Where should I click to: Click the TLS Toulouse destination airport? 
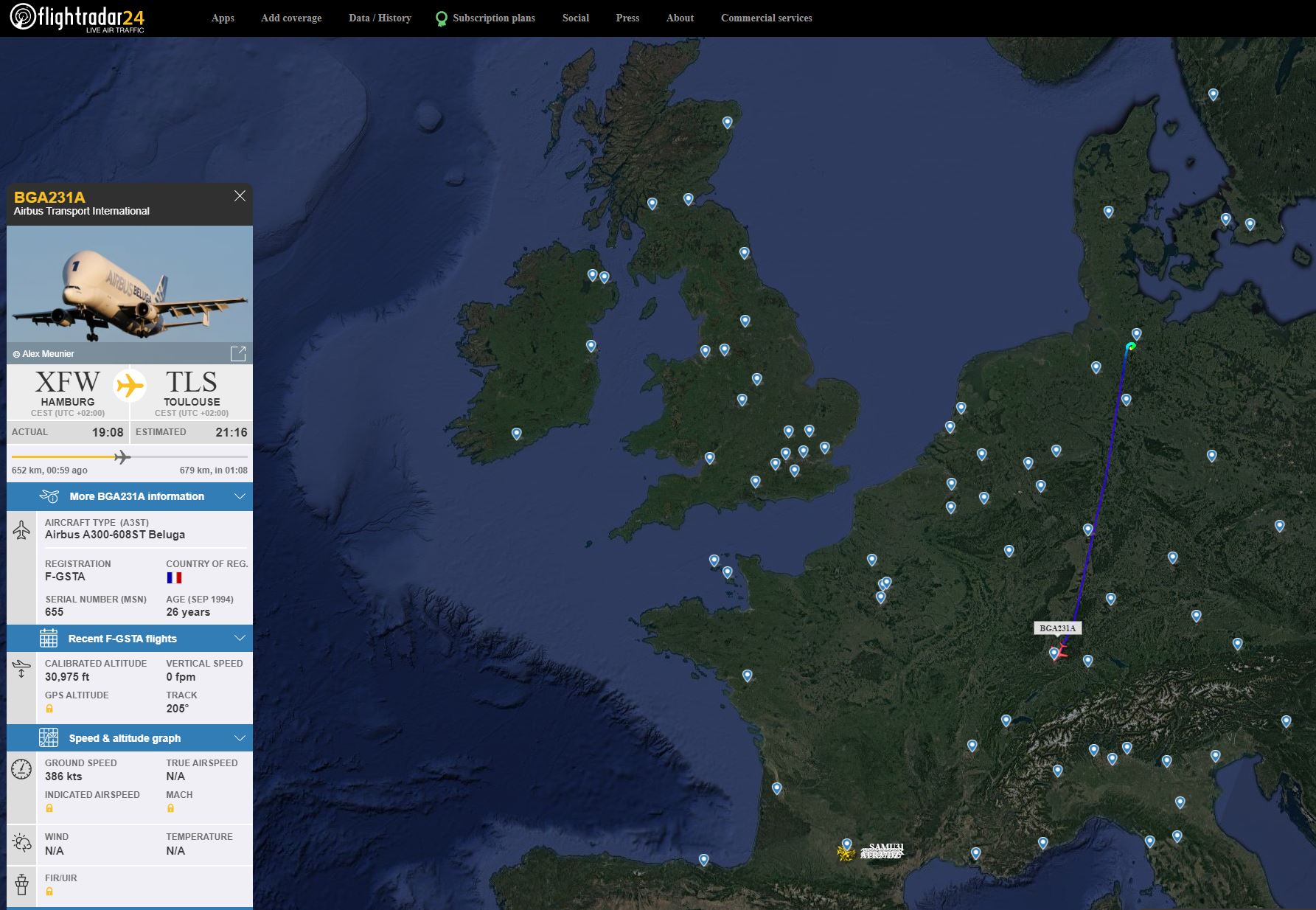192,391
